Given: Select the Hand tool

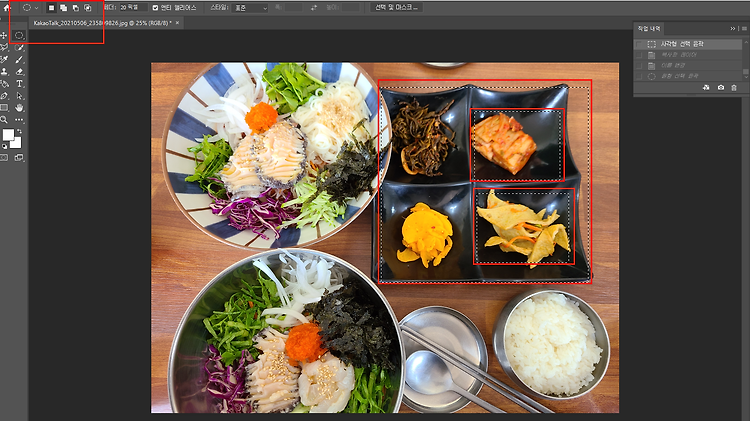Looking at the screenshot, I should pos(19,108).
